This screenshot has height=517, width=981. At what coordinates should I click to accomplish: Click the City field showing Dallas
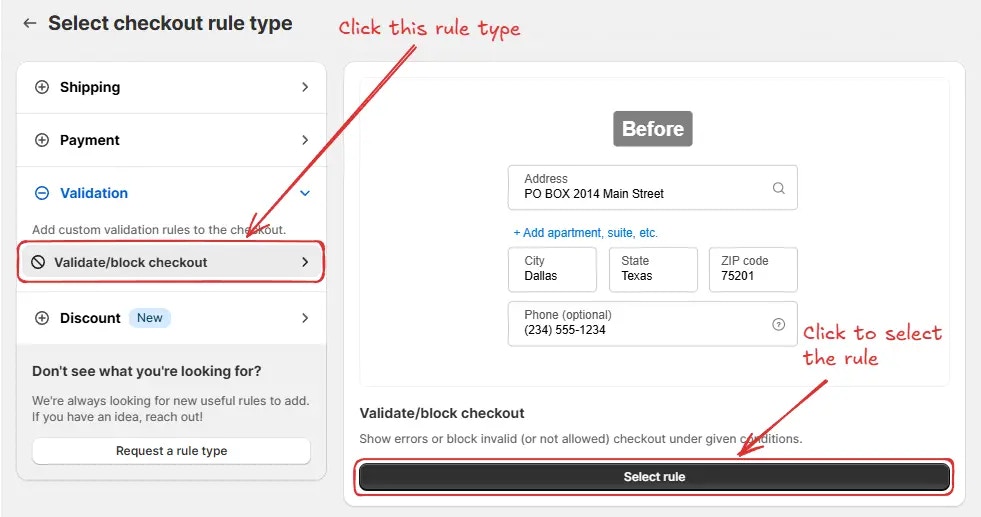[x=552, y=269]
